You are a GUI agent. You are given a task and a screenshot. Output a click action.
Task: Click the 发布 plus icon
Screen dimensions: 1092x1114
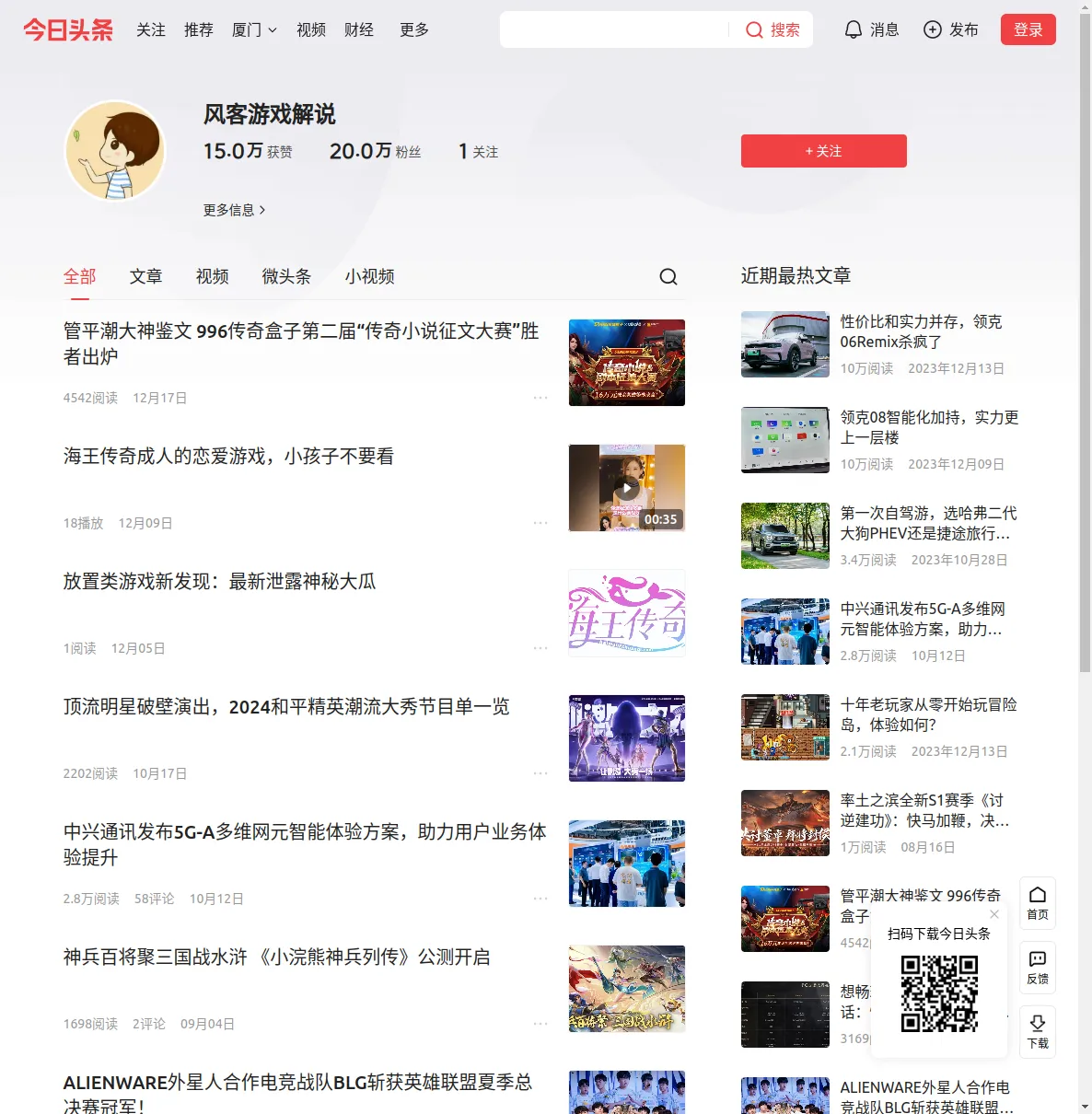click(x=933, y=29)
